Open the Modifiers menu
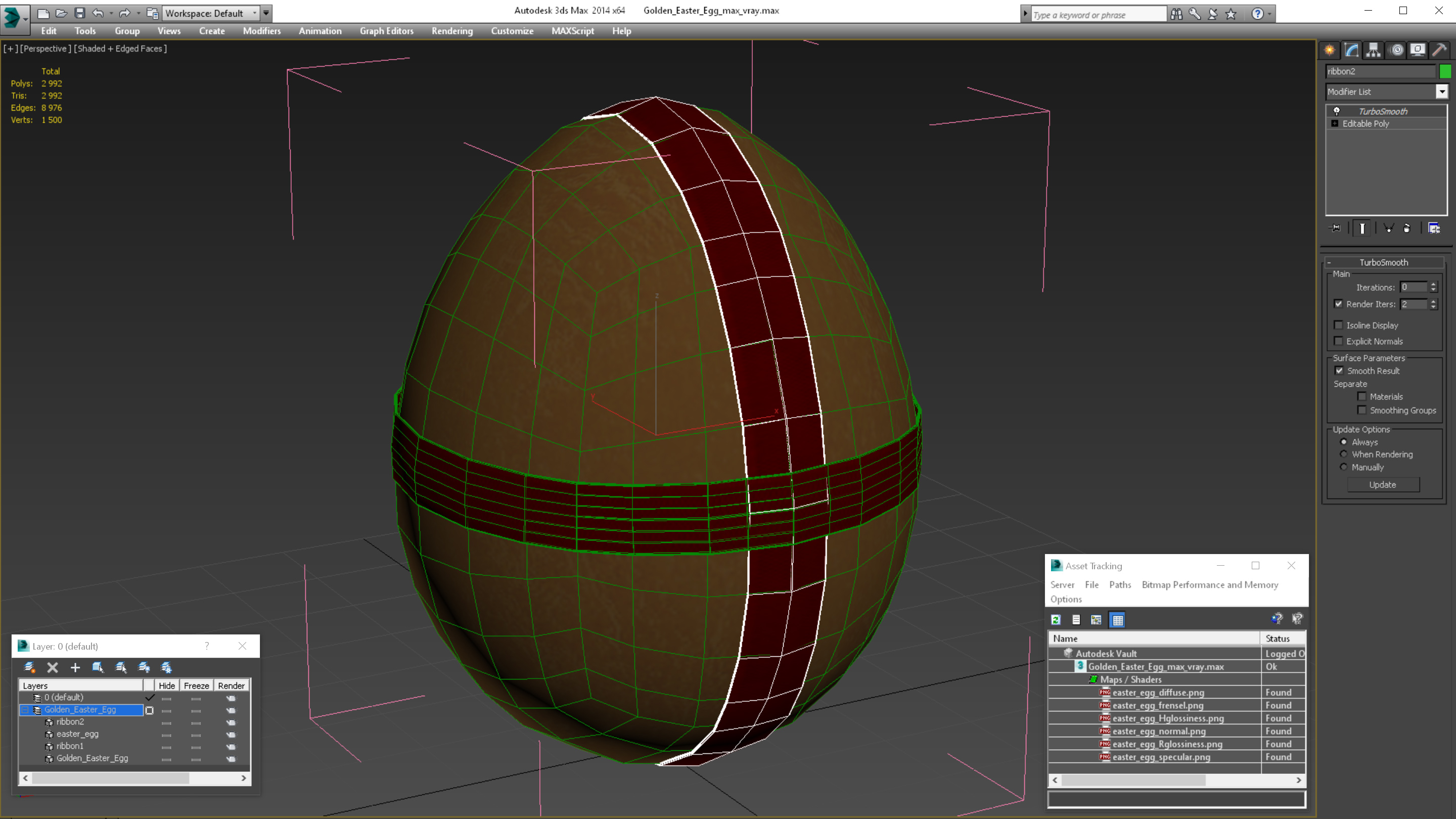This screenshot has height=819, width=1456. [x=262, y=31]
